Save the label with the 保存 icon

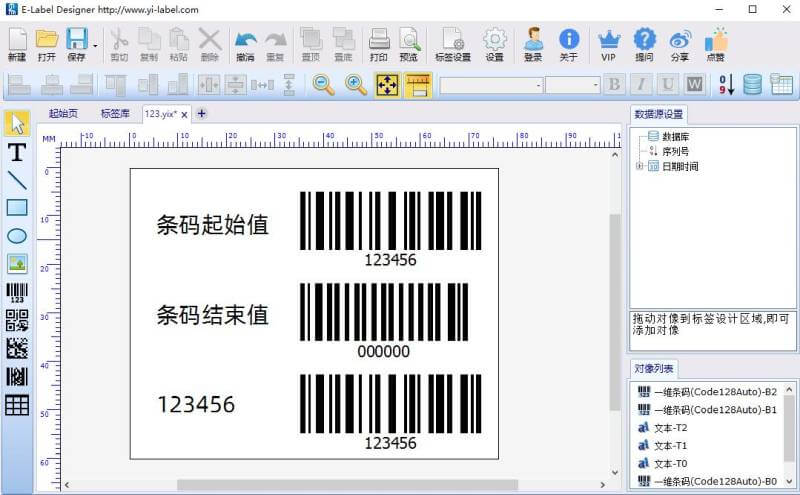tap(77, 44)
